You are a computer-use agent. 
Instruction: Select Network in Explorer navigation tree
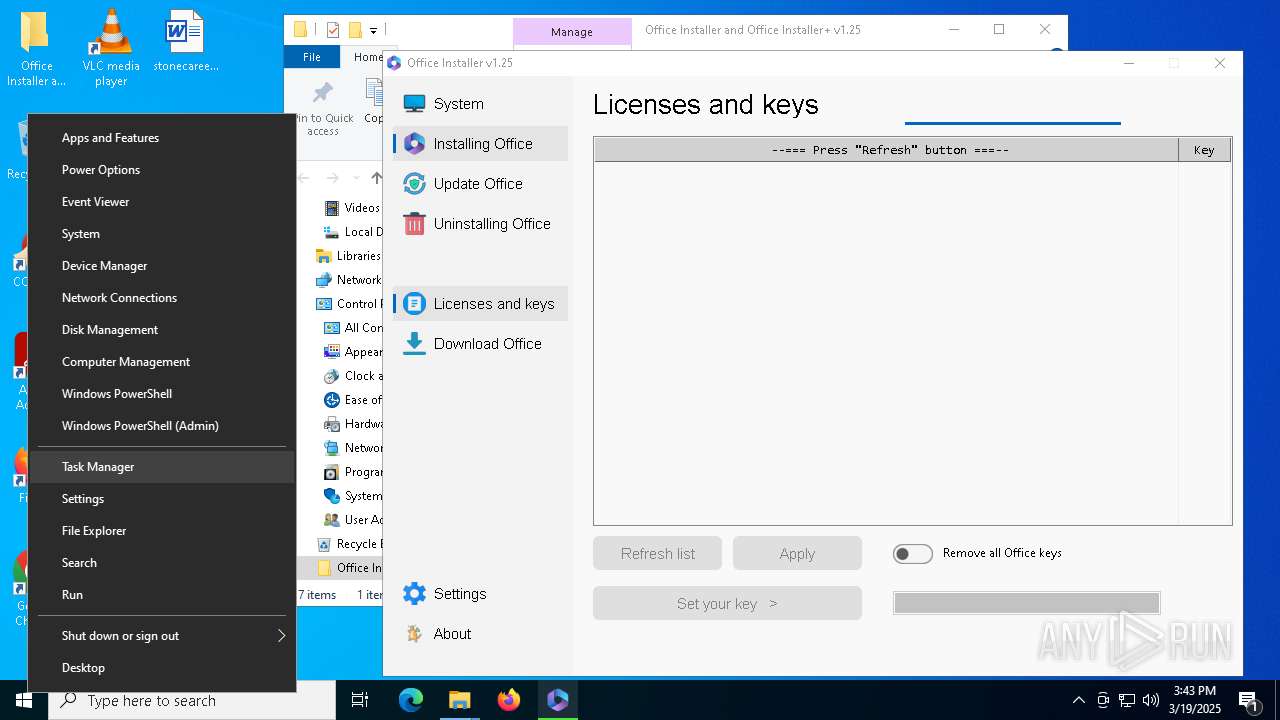click(x=348, y=280)
